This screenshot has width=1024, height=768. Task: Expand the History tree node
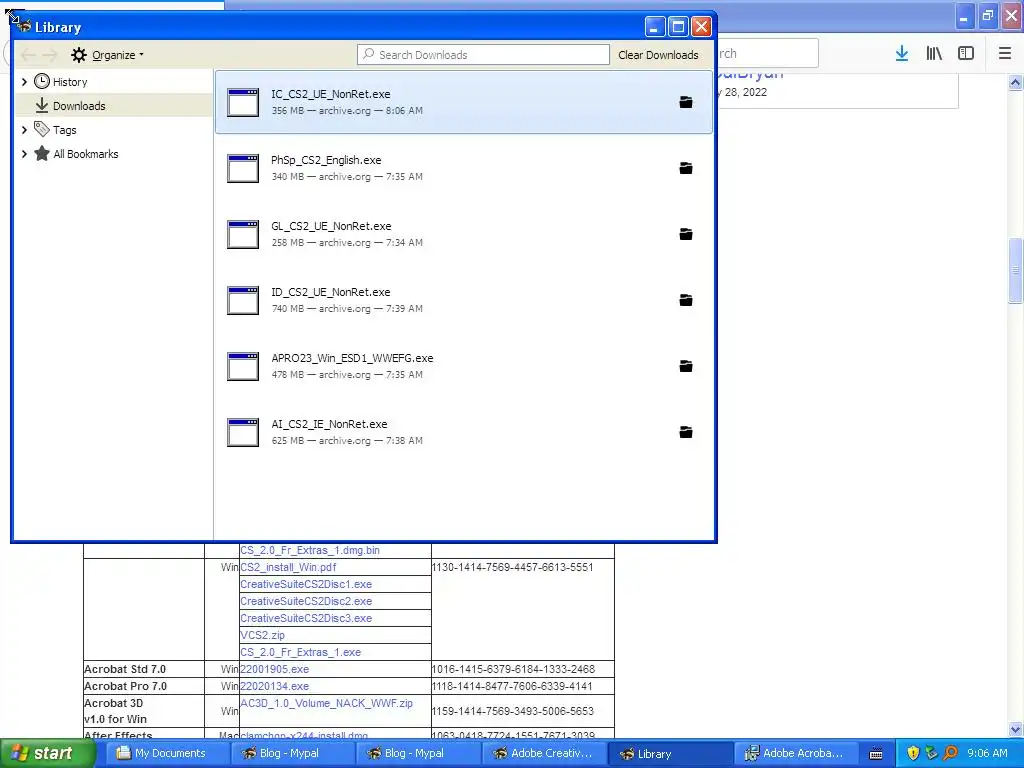click(24, 82)
